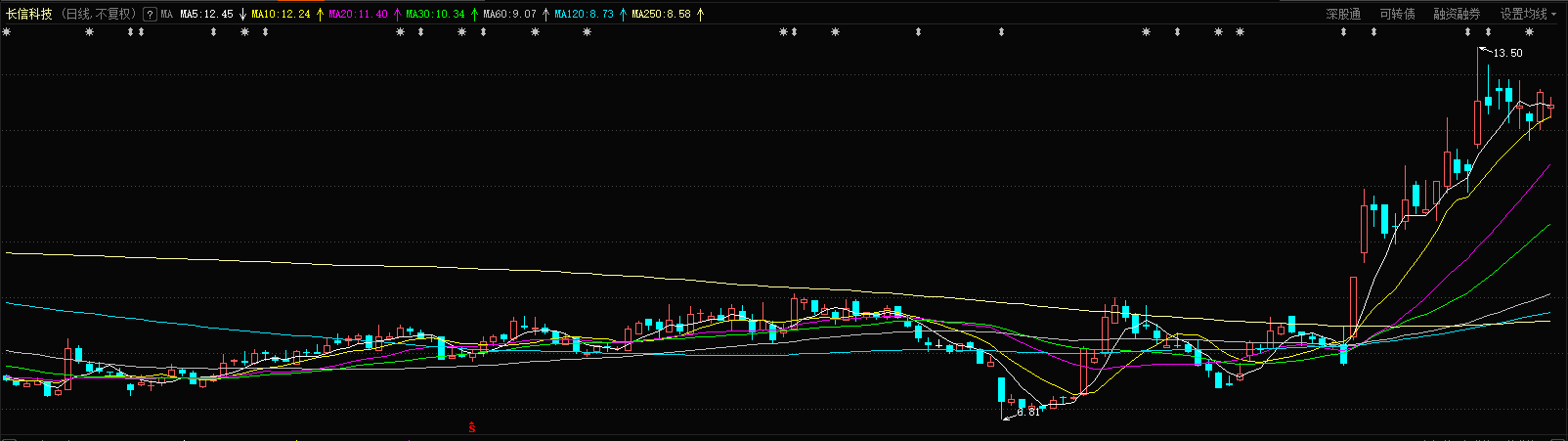Open the question mark help icon
Screen dimensions: 1568x441
click(150, 14)
